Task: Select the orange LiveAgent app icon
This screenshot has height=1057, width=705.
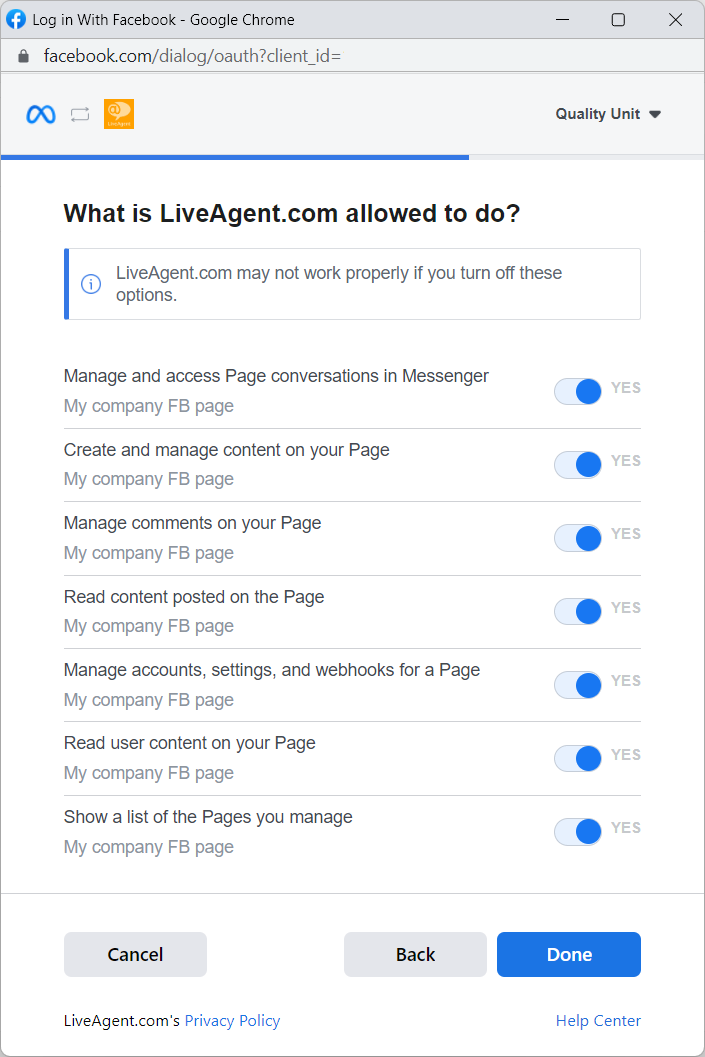Action: pos(118,114)
